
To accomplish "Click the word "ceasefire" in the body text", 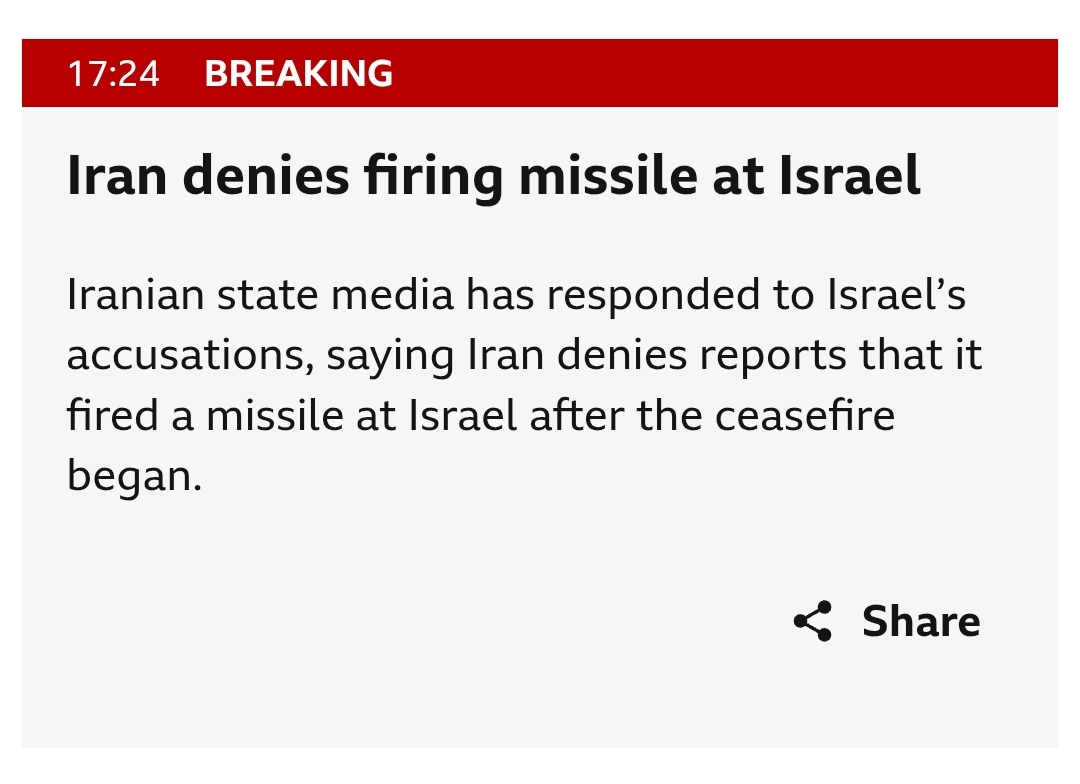I will pos(804,415).
